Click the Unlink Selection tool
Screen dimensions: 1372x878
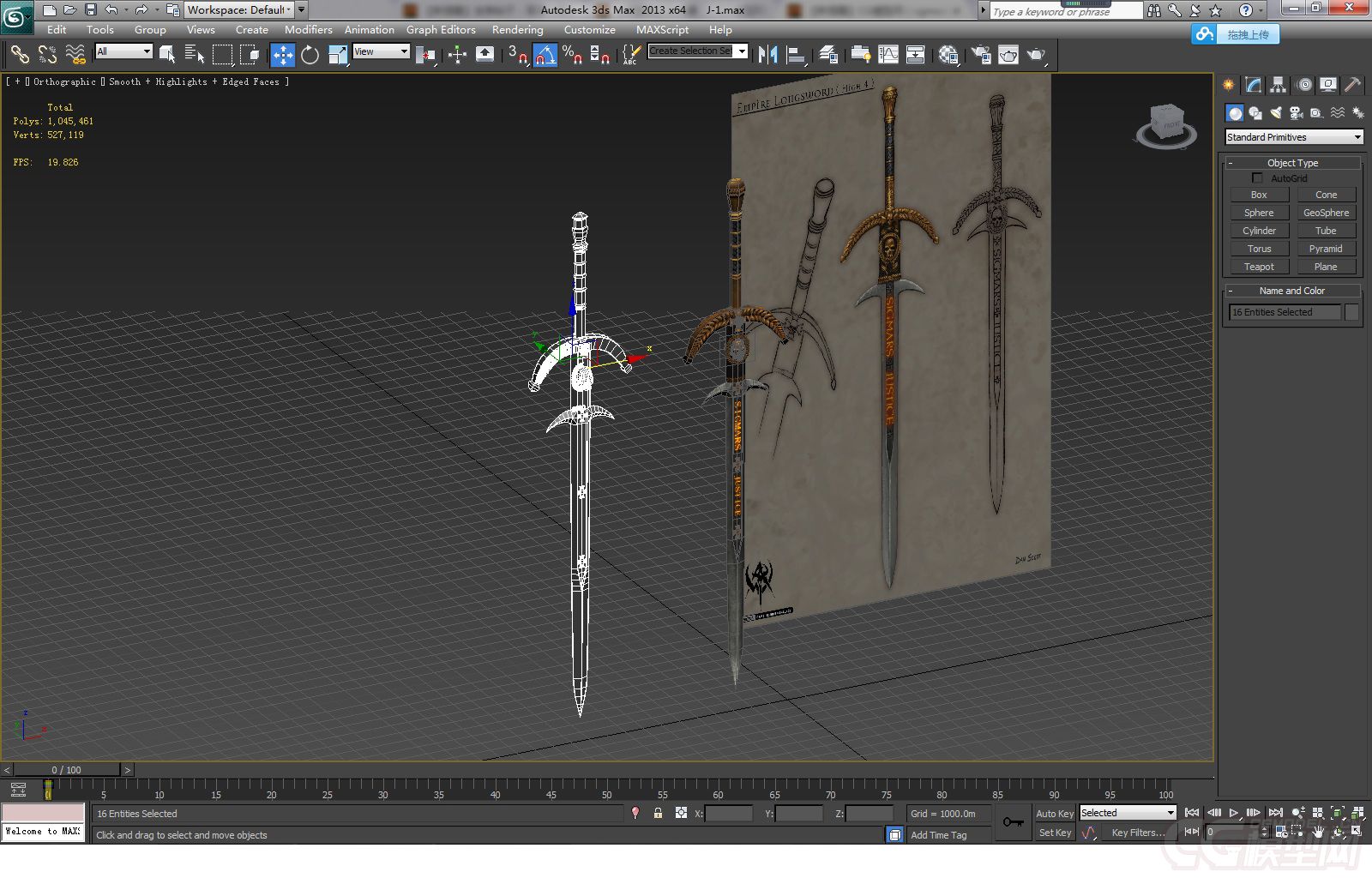pyautogui.click(x=47, y=55)
